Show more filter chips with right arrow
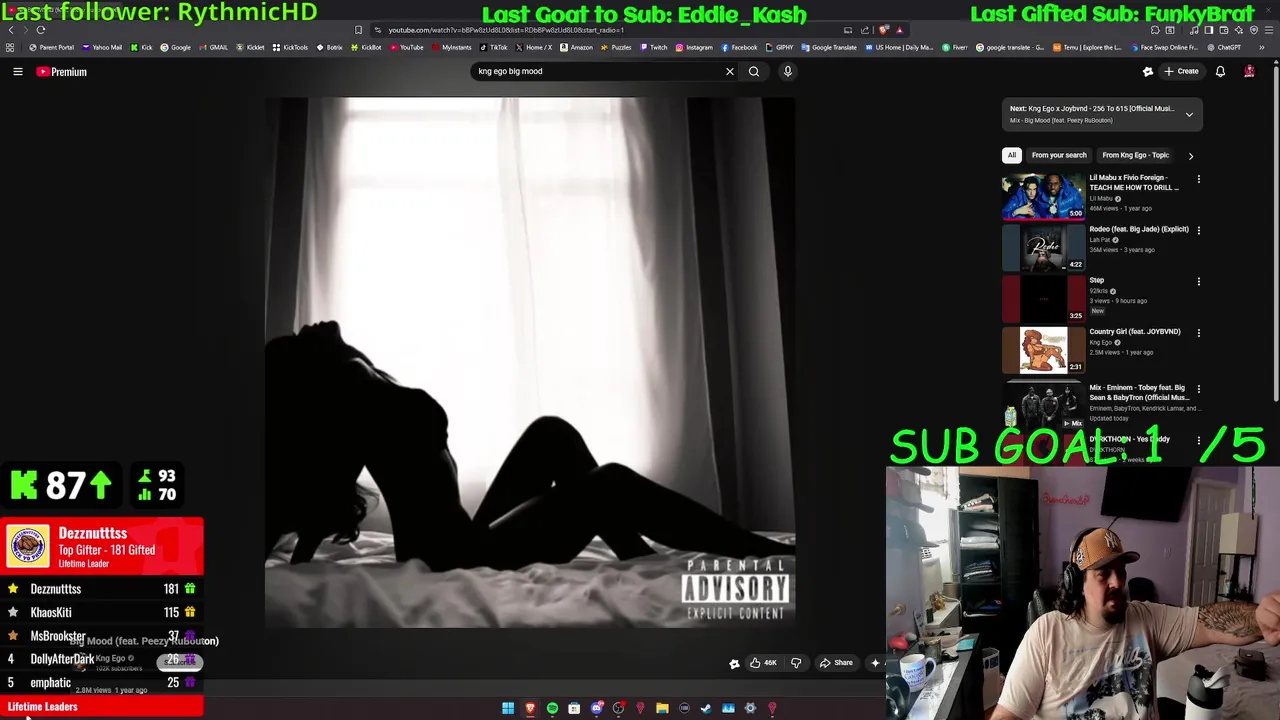 pos(1190,156)
